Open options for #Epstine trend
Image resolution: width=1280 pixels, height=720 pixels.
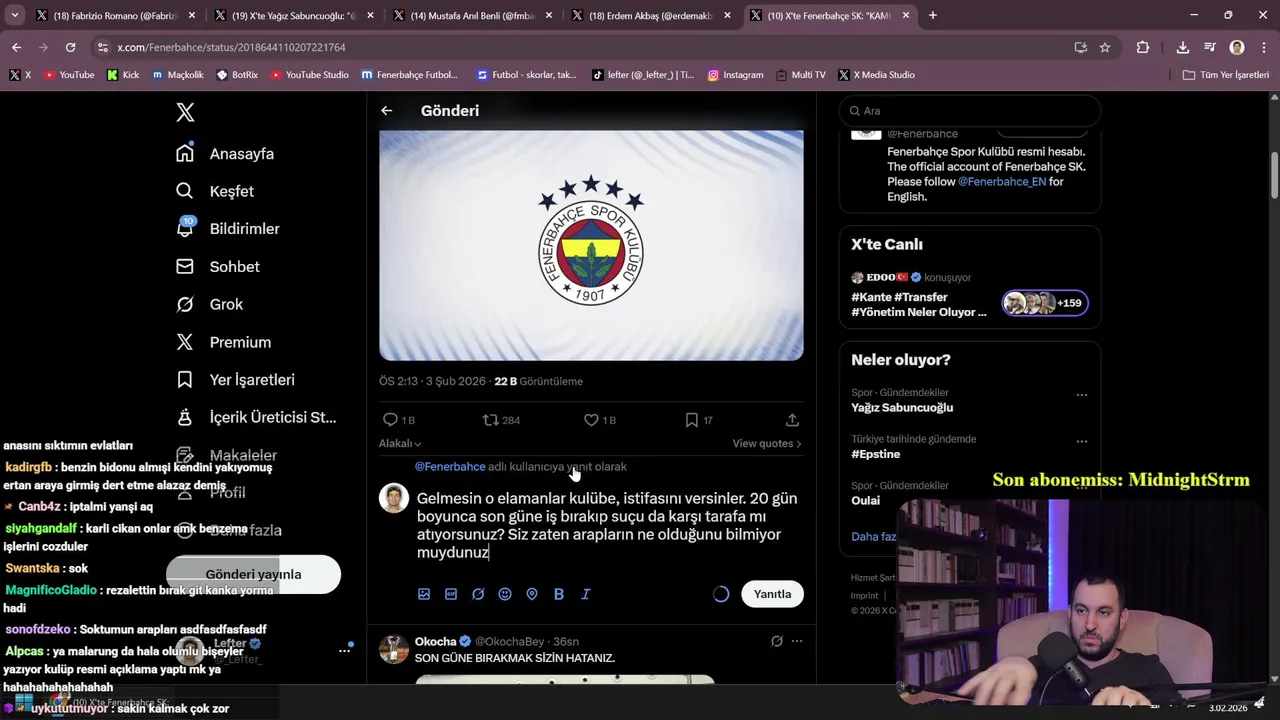1081,441
